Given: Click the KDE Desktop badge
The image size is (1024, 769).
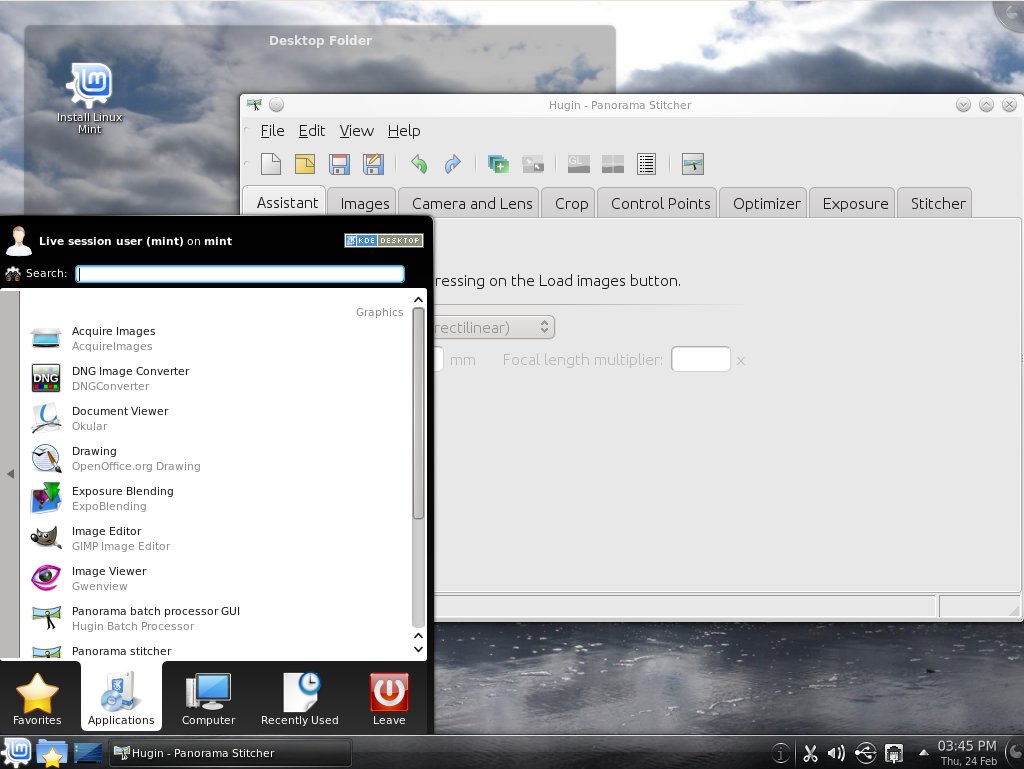Looking at the screenshot, I should (384, 240).
